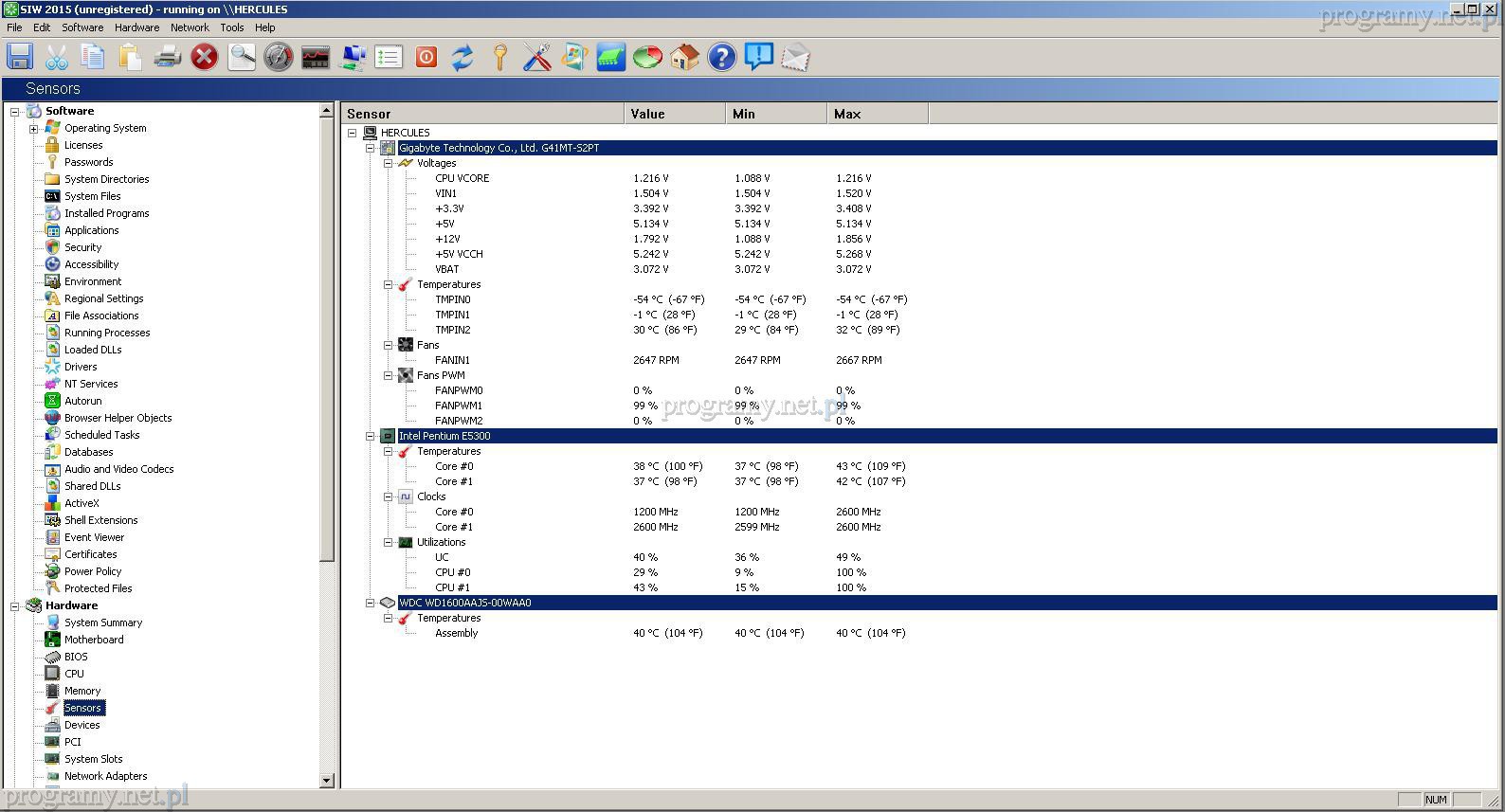
Task: Click the red X stop toolbar icon
Action: (204, 58)
